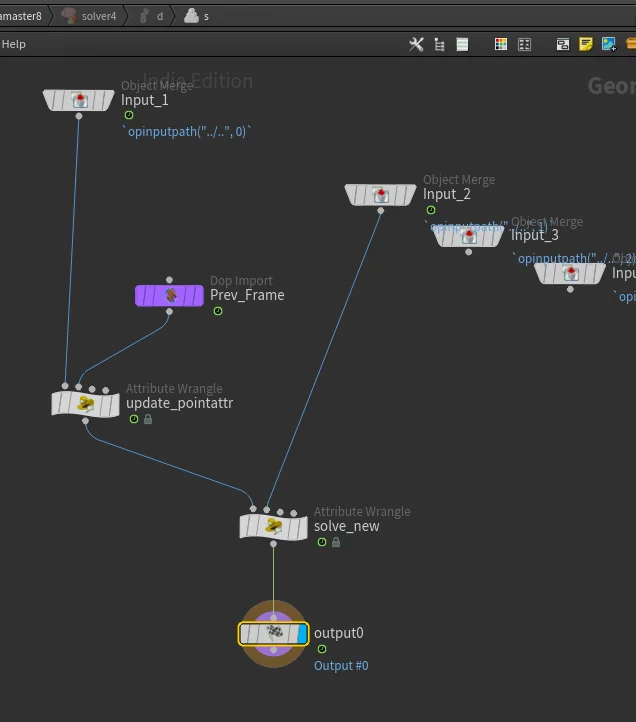Toggle the lock badge under solve_new

336,542
